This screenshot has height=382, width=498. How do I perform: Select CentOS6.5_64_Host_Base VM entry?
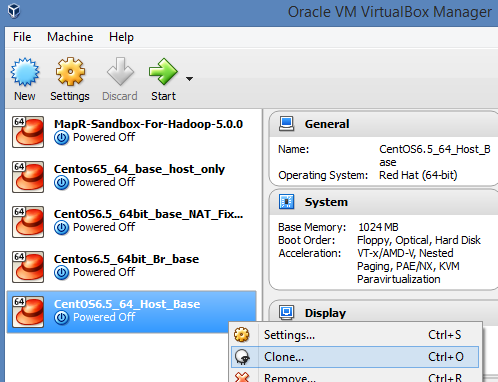(x=132, y=312)
